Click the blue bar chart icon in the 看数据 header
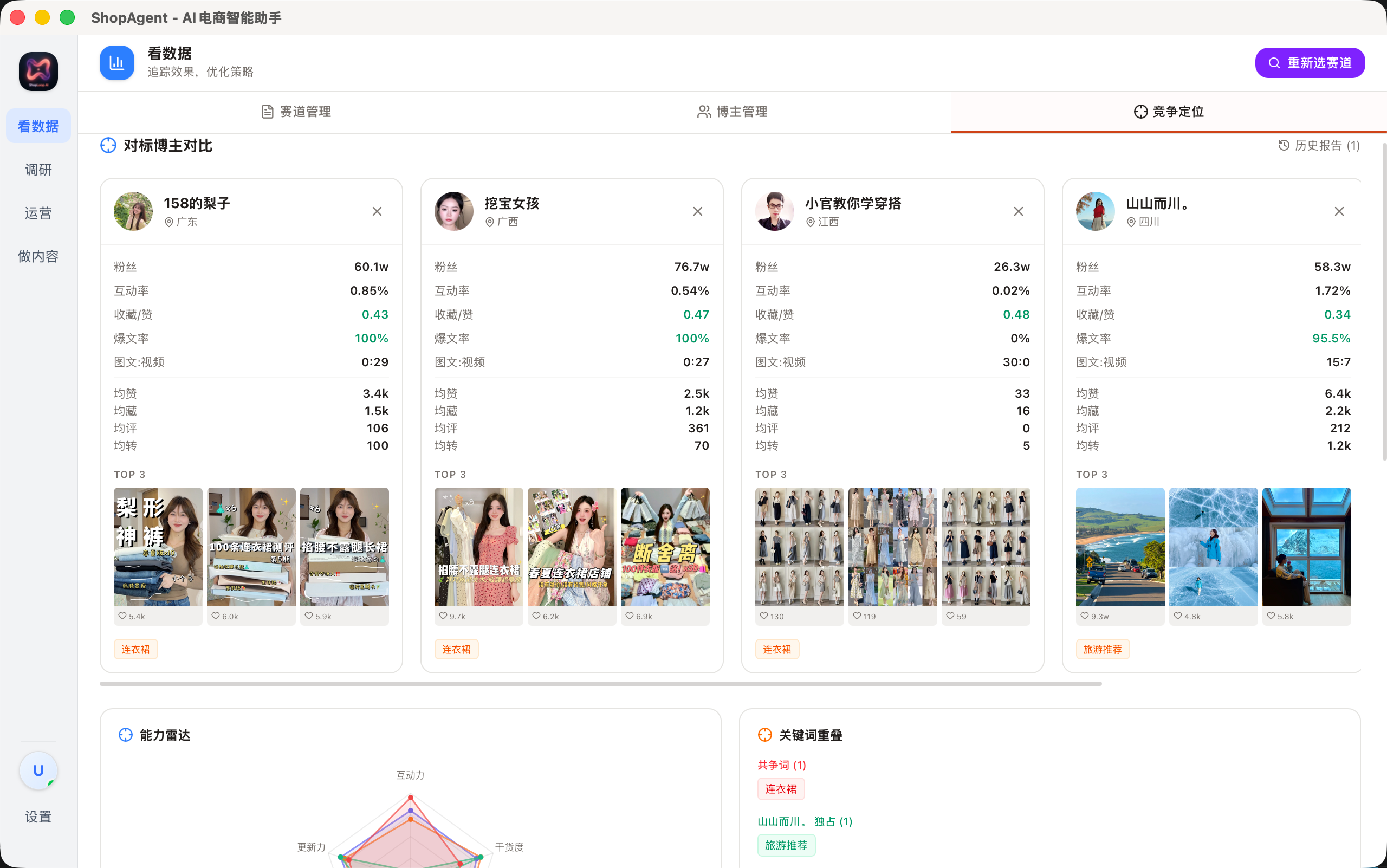The height and width of the screenshot is (868, 1387). pyautogui.click(x=116, y=62)
